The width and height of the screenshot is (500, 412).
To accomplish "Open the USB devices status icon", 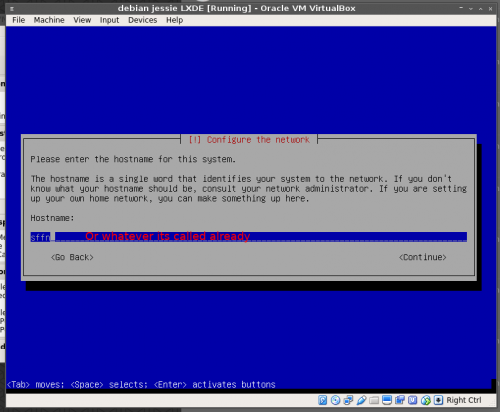I will 361,400.
